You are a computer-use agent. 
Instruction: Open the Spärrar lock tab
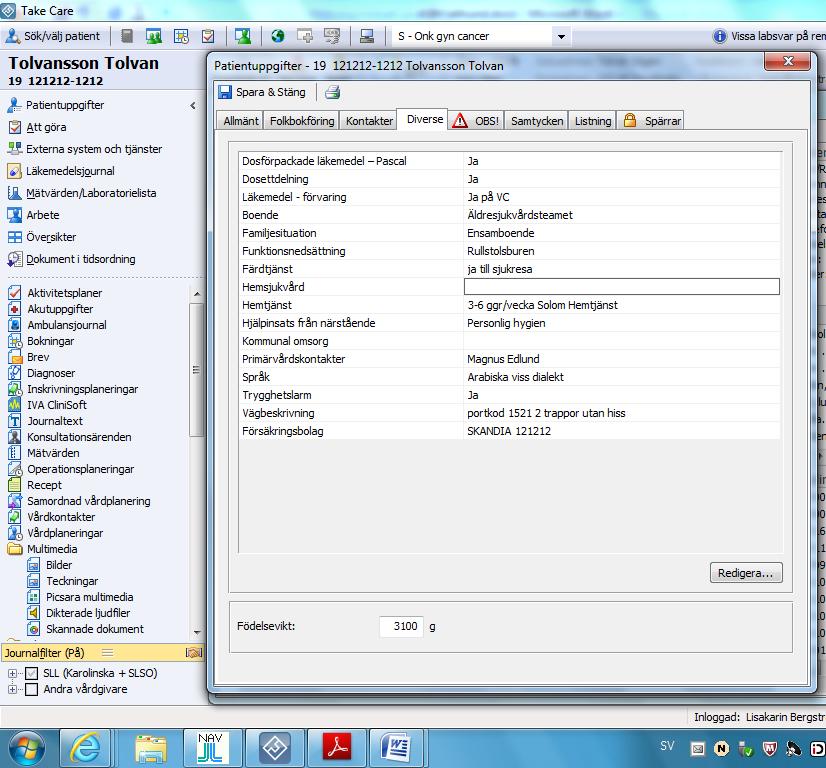point(652,121)
